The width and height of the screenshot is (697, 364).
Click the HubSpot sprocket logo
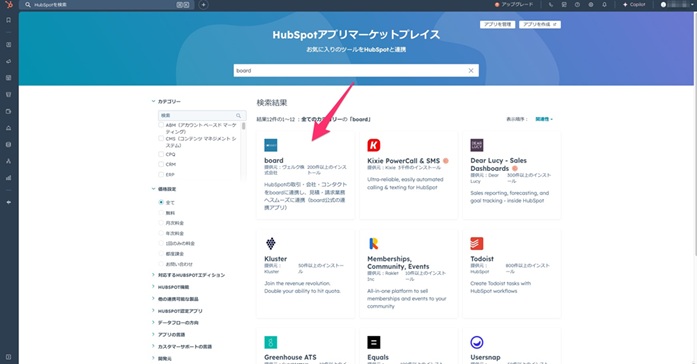[x=9, y=4]
